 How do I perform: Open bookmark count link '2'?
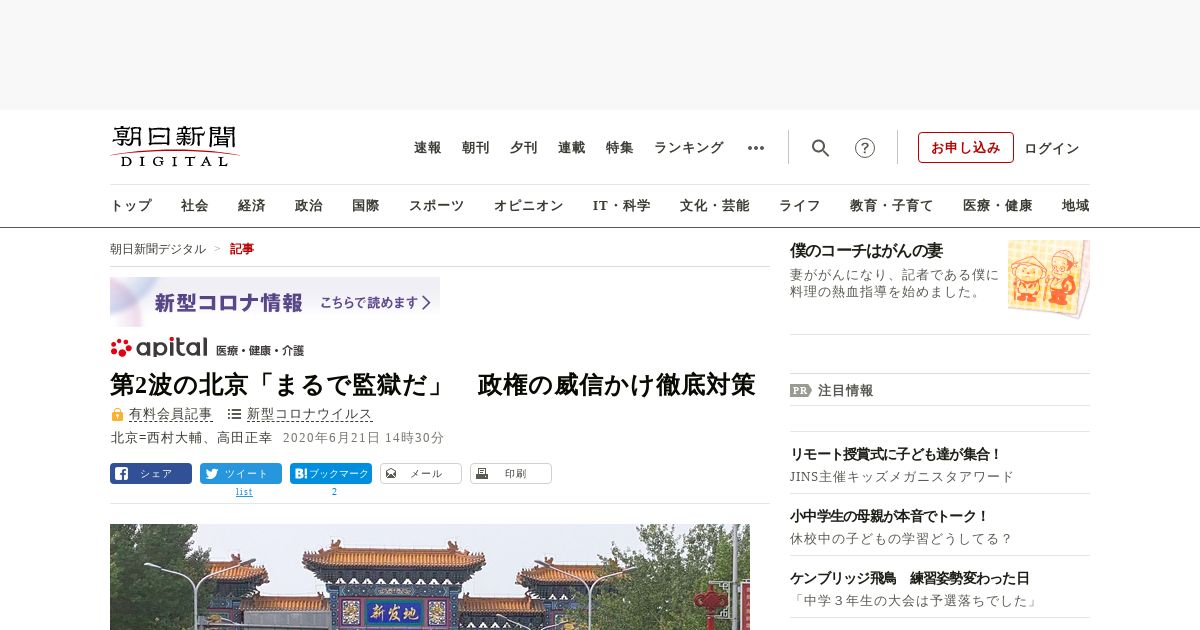[x=334, y=492]
